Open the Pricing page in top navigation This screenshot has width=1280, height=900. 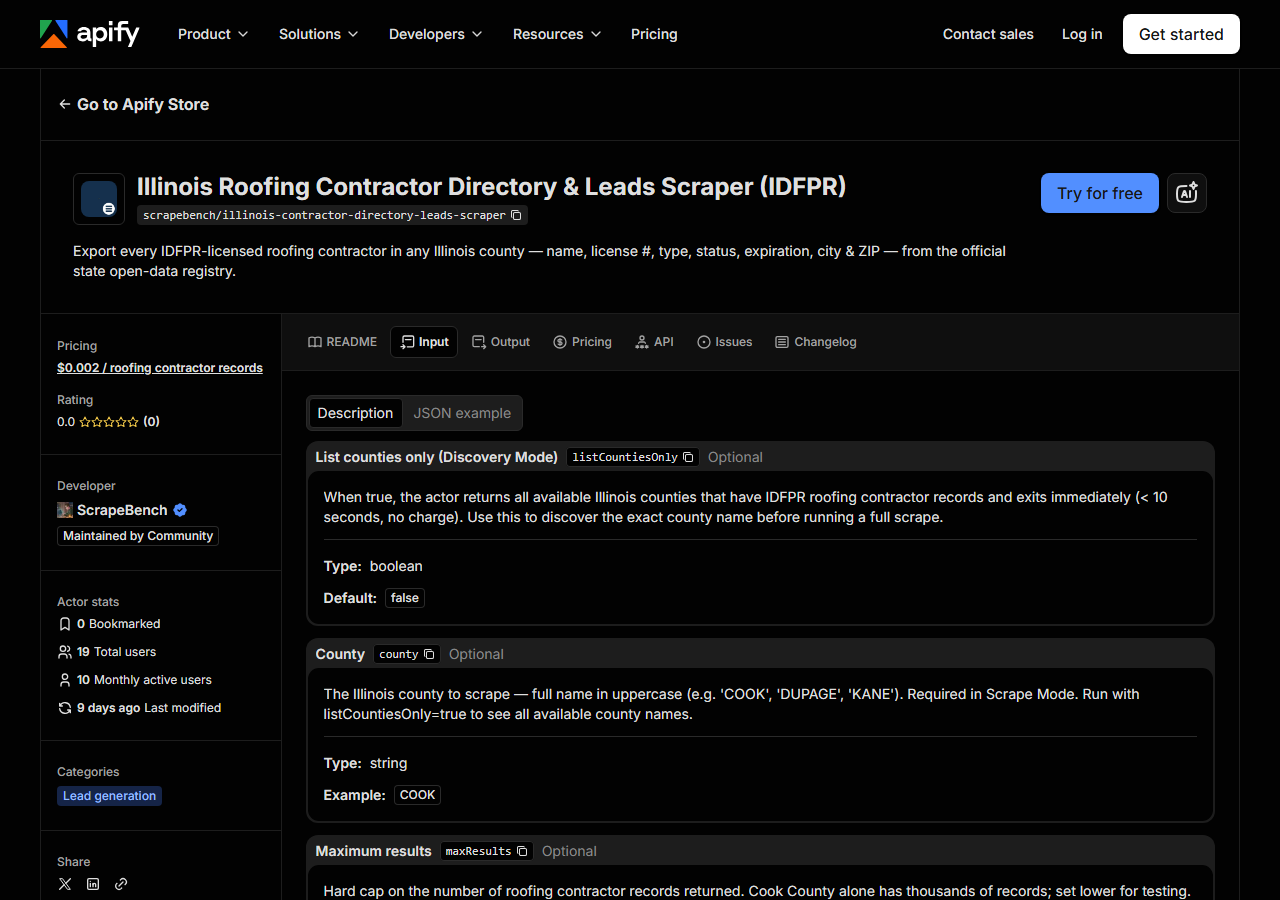tap(654, 34)
